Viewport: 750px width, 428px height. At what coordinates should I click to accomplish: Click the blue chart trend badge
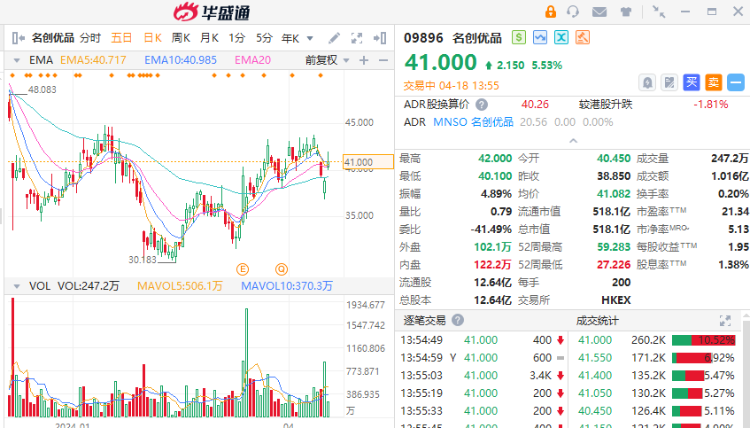coord(540,37)
